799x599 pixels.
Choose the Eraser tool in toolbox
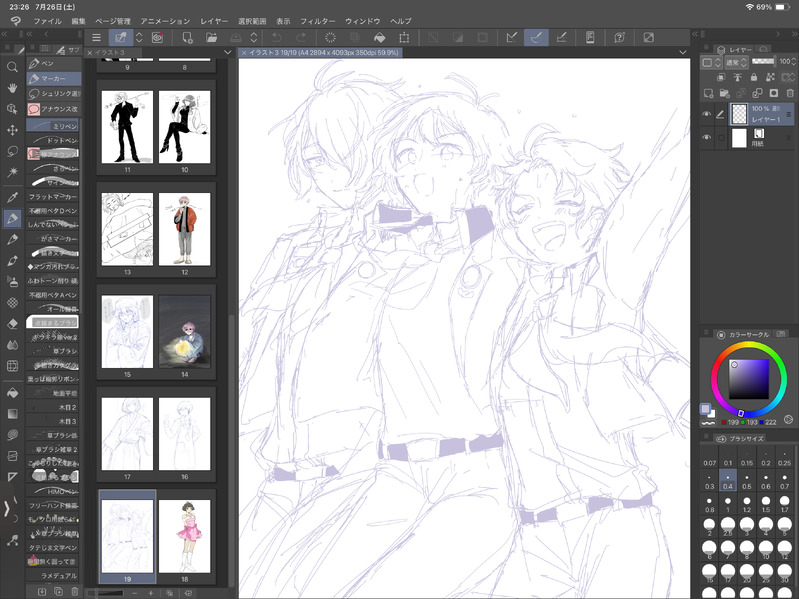12,323
